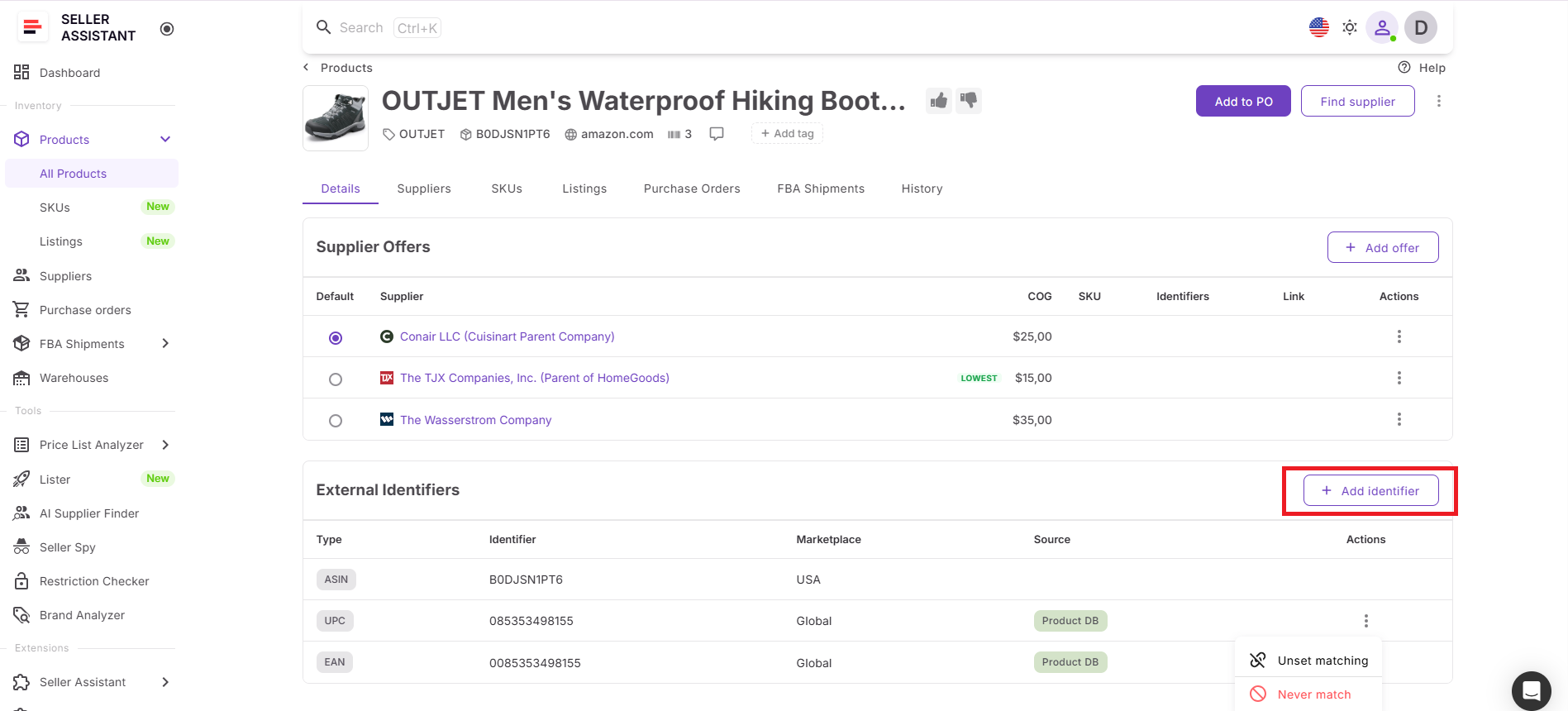This screenshot has width=1568, height=711.
Task: Switch to the Purchase Orders tab
Action: (692, 188)
